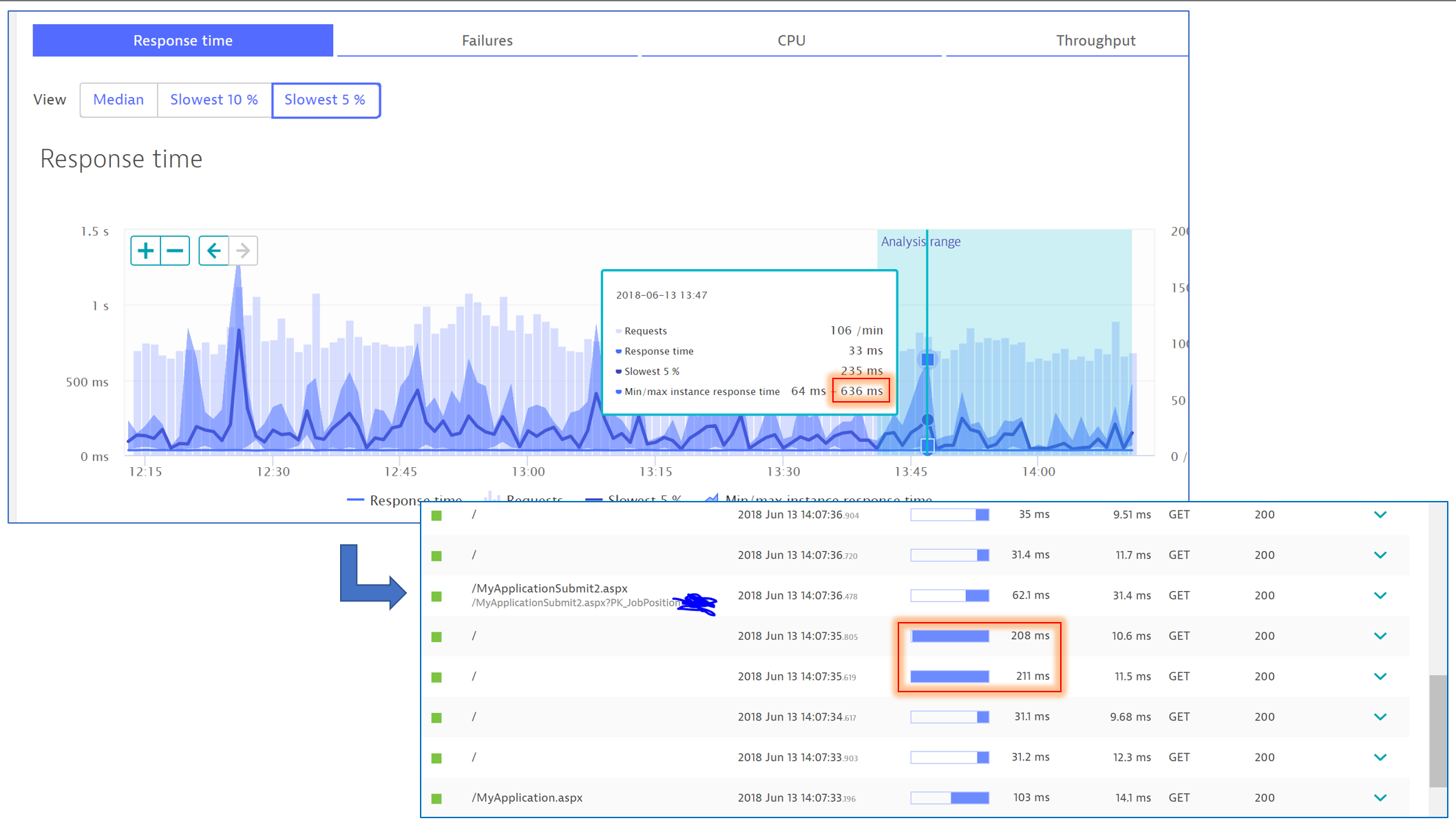
Task: Click the 211 ms response time bar
Action: point(949,676)
